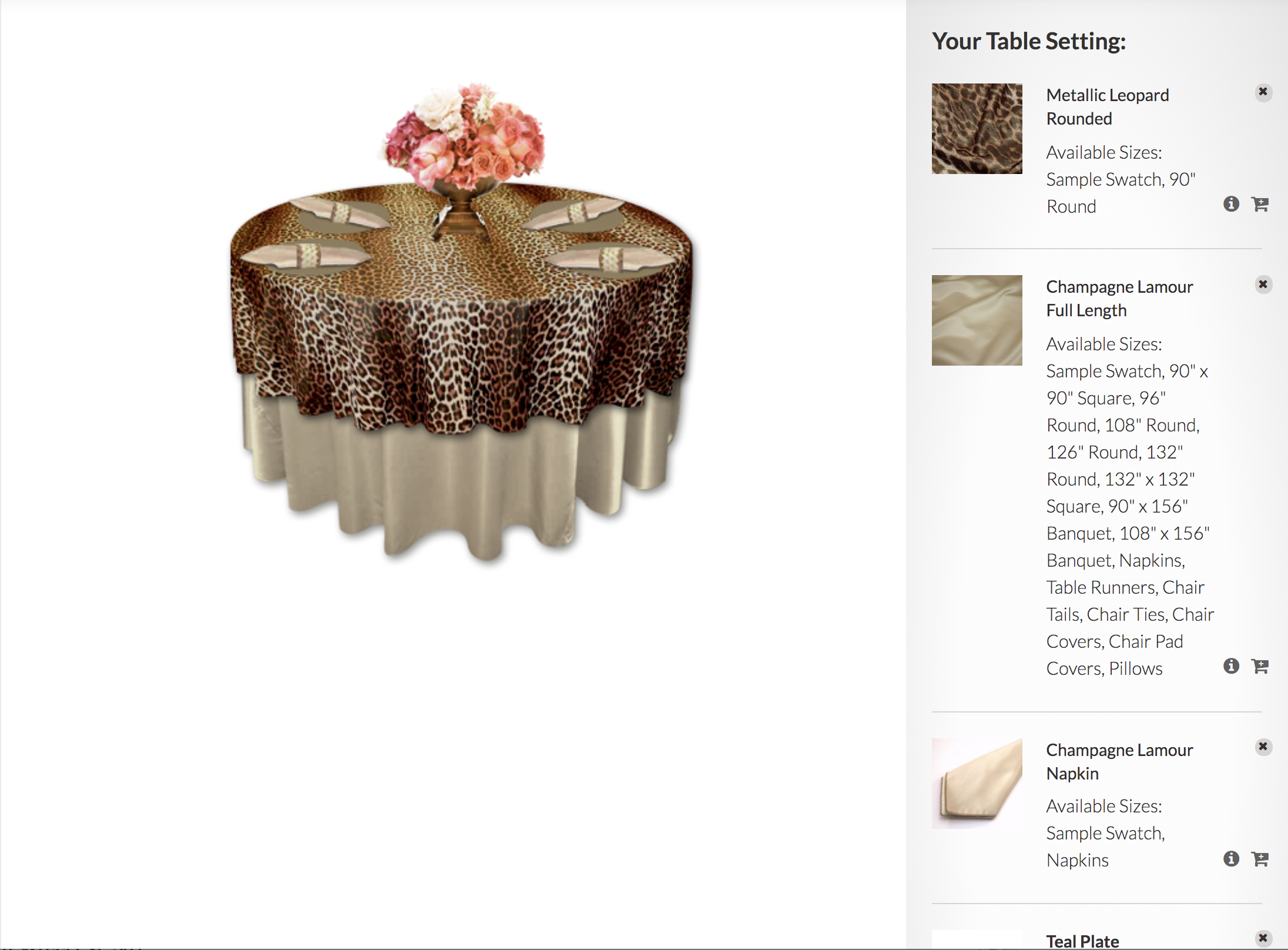The width and height of the screenshot is (1288, 950).
Task: Open info for Metallic Leopard Rounded
Action: [1231, 204]
